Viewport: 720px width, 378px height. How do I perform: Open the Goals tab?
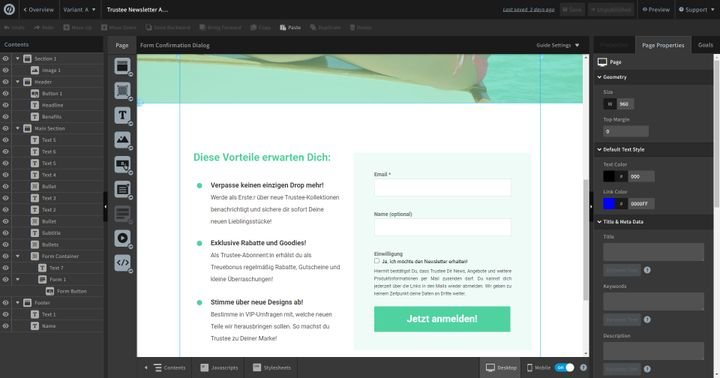pos(705,45)
